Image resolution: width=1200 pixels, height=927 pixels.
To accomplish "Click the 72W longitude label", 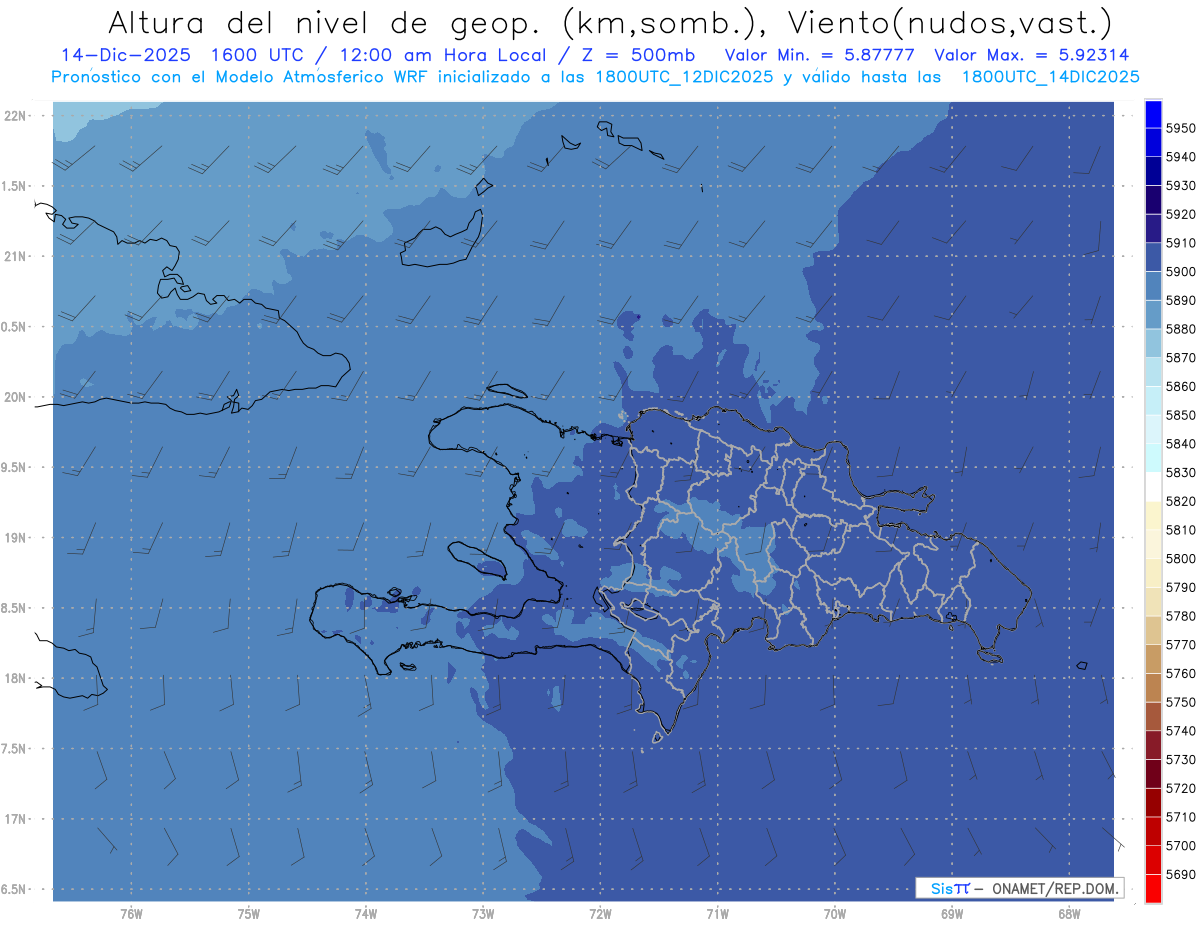I will [x=600, y=914].
